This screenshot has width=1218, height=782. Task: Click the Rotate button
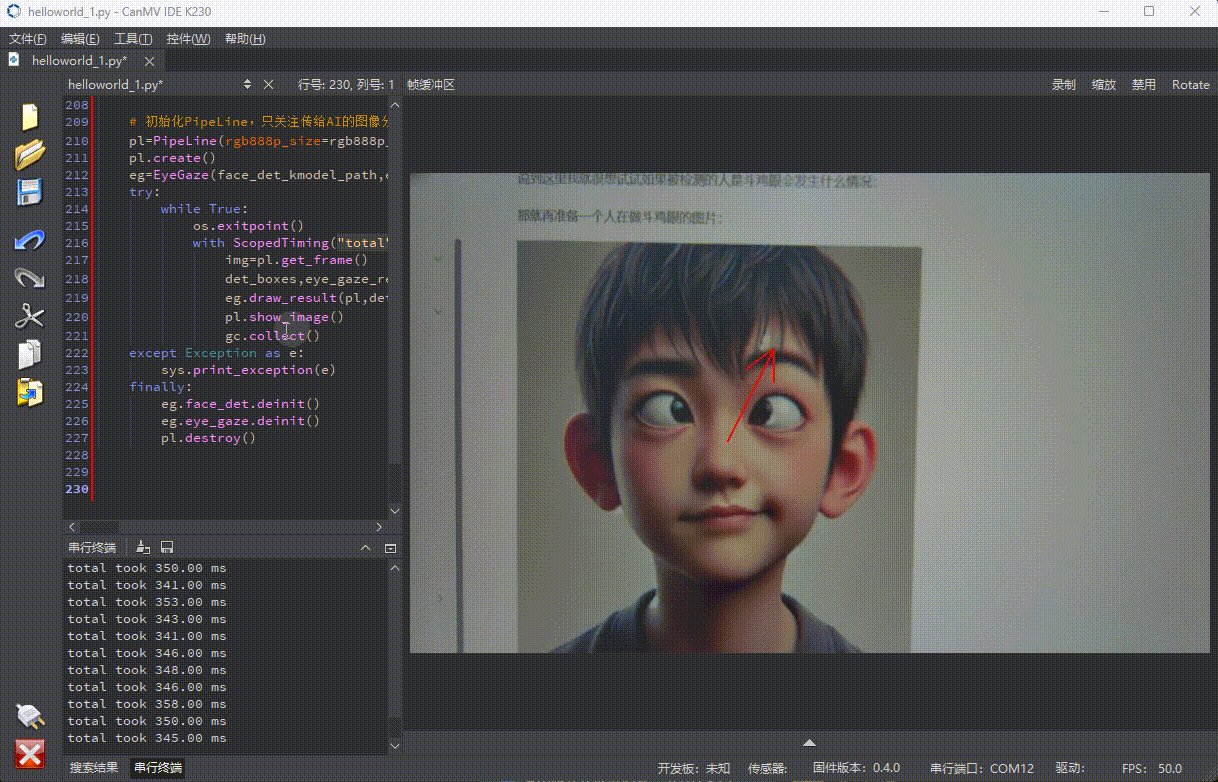point(1191,85)
